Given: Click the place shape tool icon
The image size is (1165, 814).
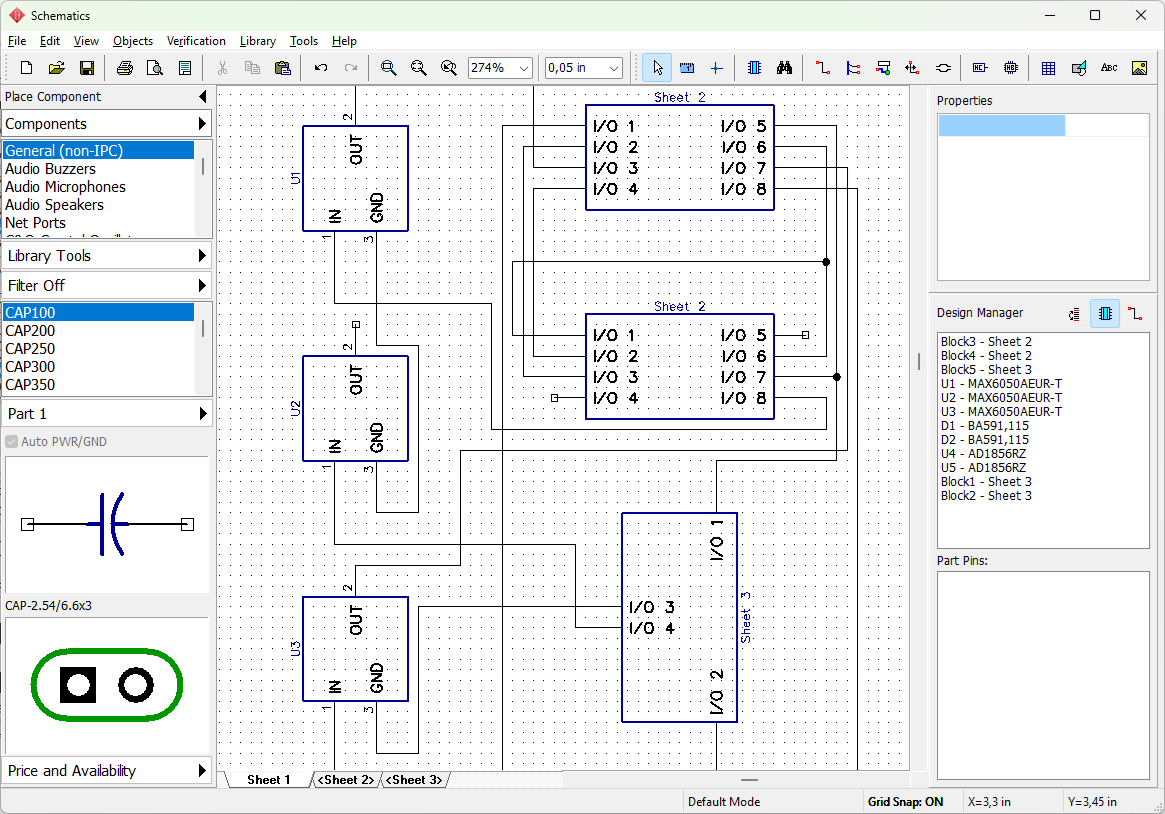Looking at the screenshot, I should coord(1079,68).
